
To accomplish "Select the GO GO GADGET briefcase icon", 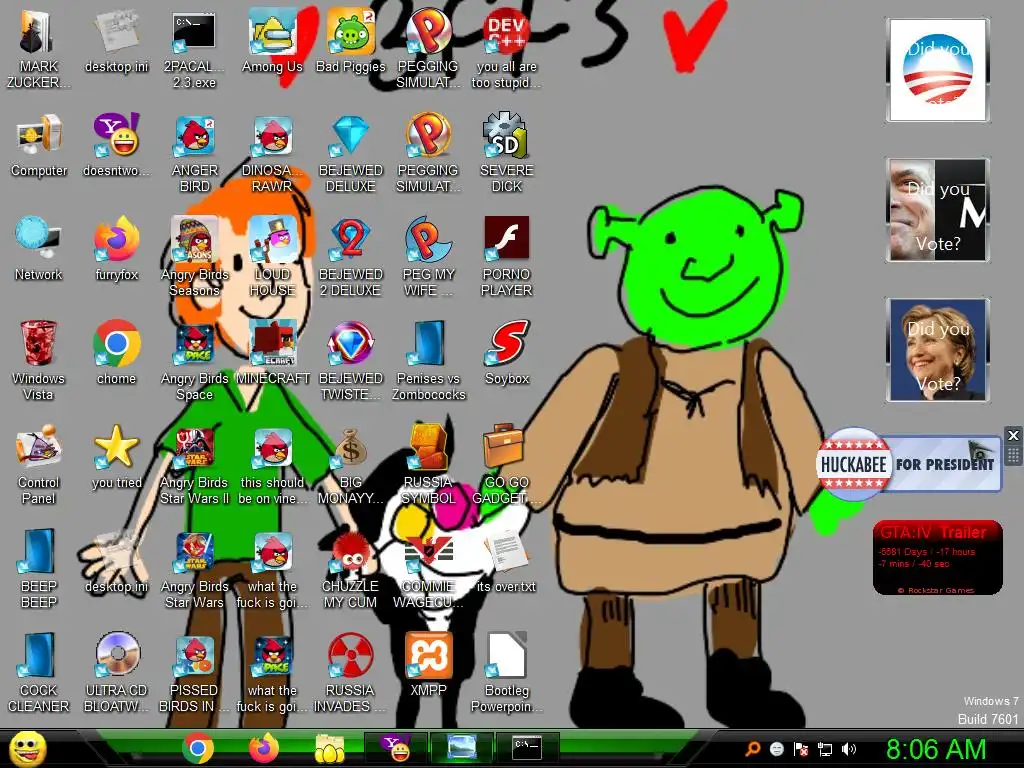I will tap(507, 466).
